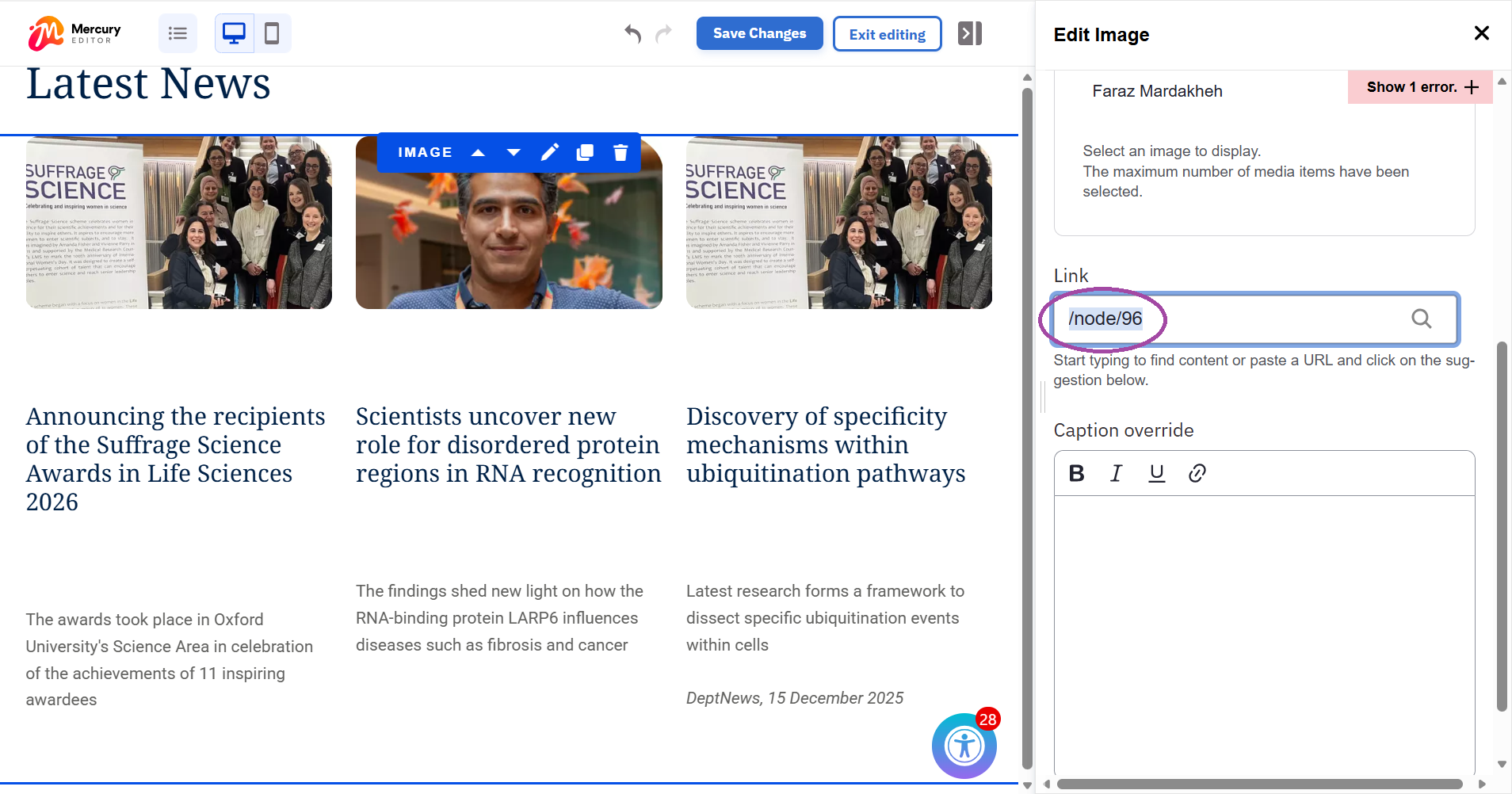Toggle bold in caption override
This screenshot has height=794, width=1512.
[1076, 473]
